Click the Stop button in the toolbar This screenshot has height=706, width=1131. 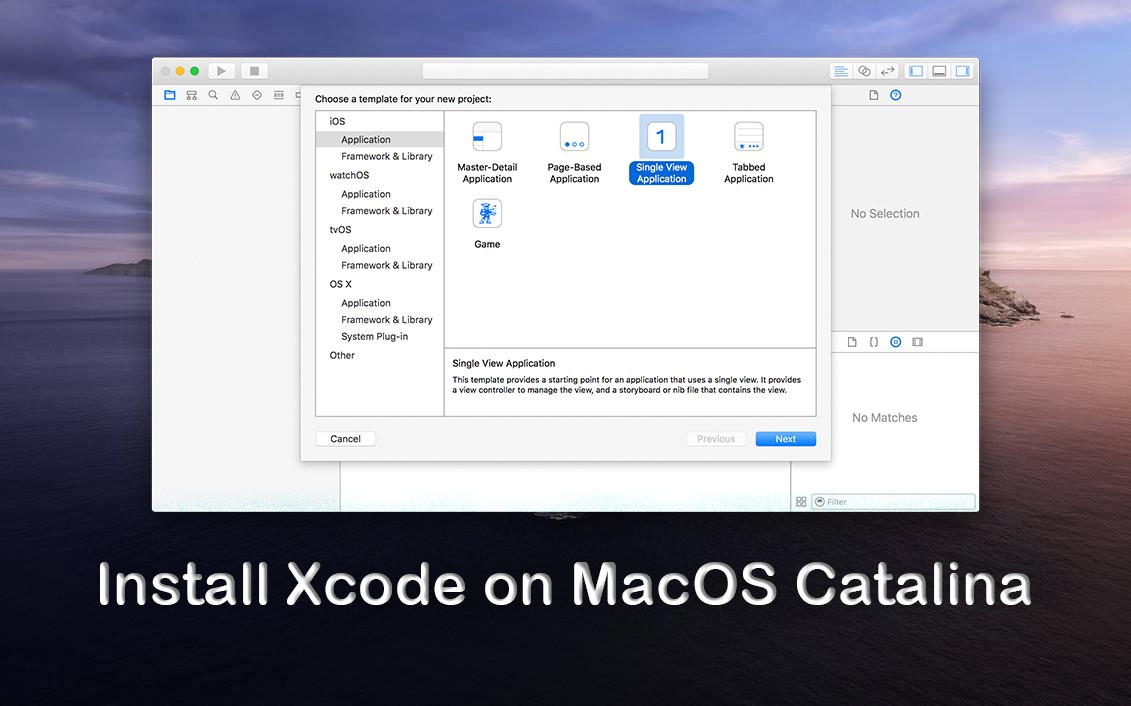coord(254,71)
